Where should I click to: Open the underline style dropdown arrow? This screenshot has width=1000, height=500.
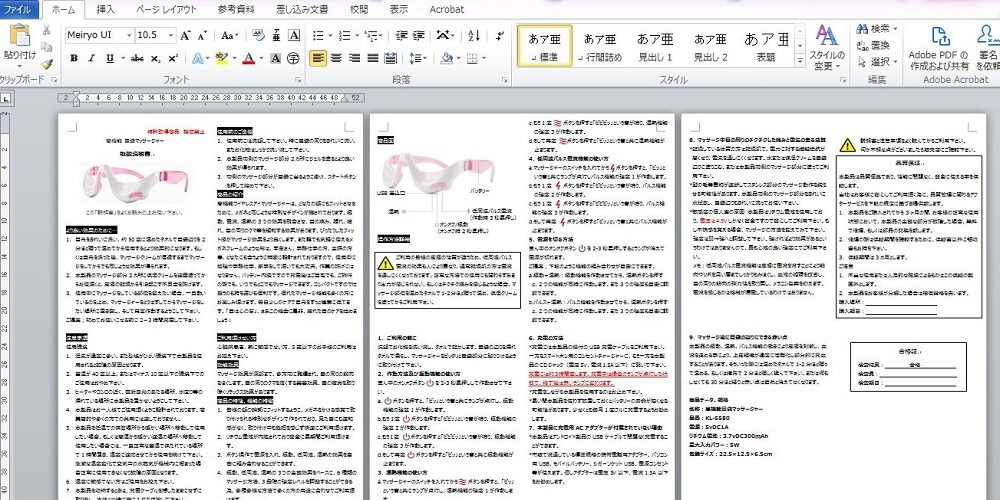click(121, 58)
